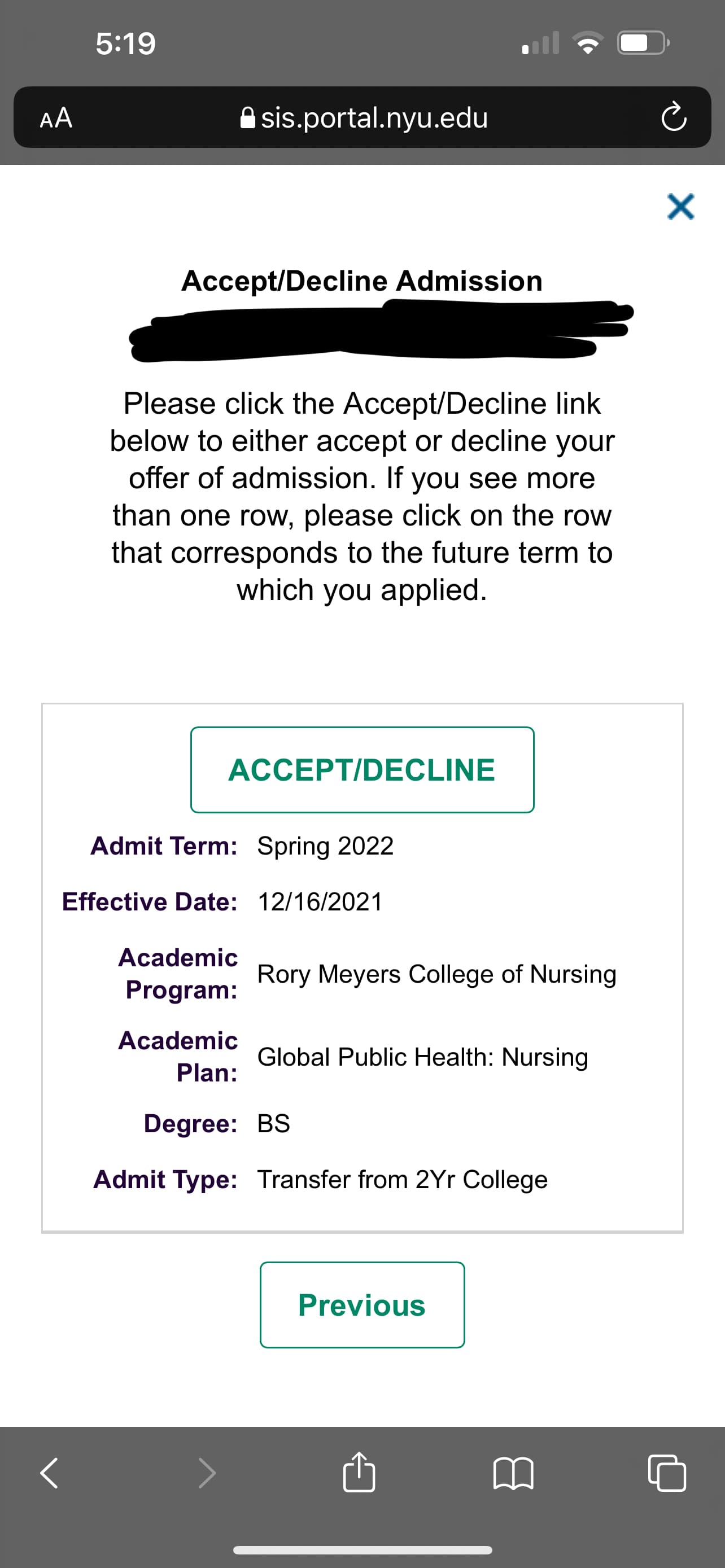Click the Rory Meyers College of Nursing text
This screenshot has width=725, height=1568.
pyautogui.click(x=436, y=974)
